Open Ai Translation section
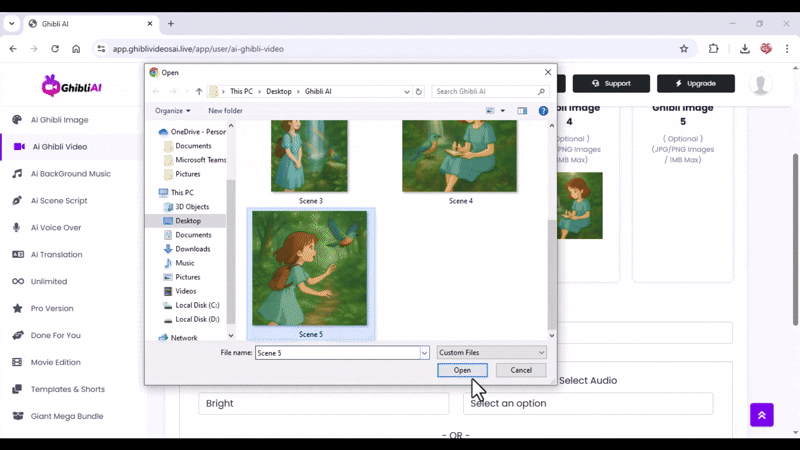This screenshot has width=800, height=450. click(56, 255)
